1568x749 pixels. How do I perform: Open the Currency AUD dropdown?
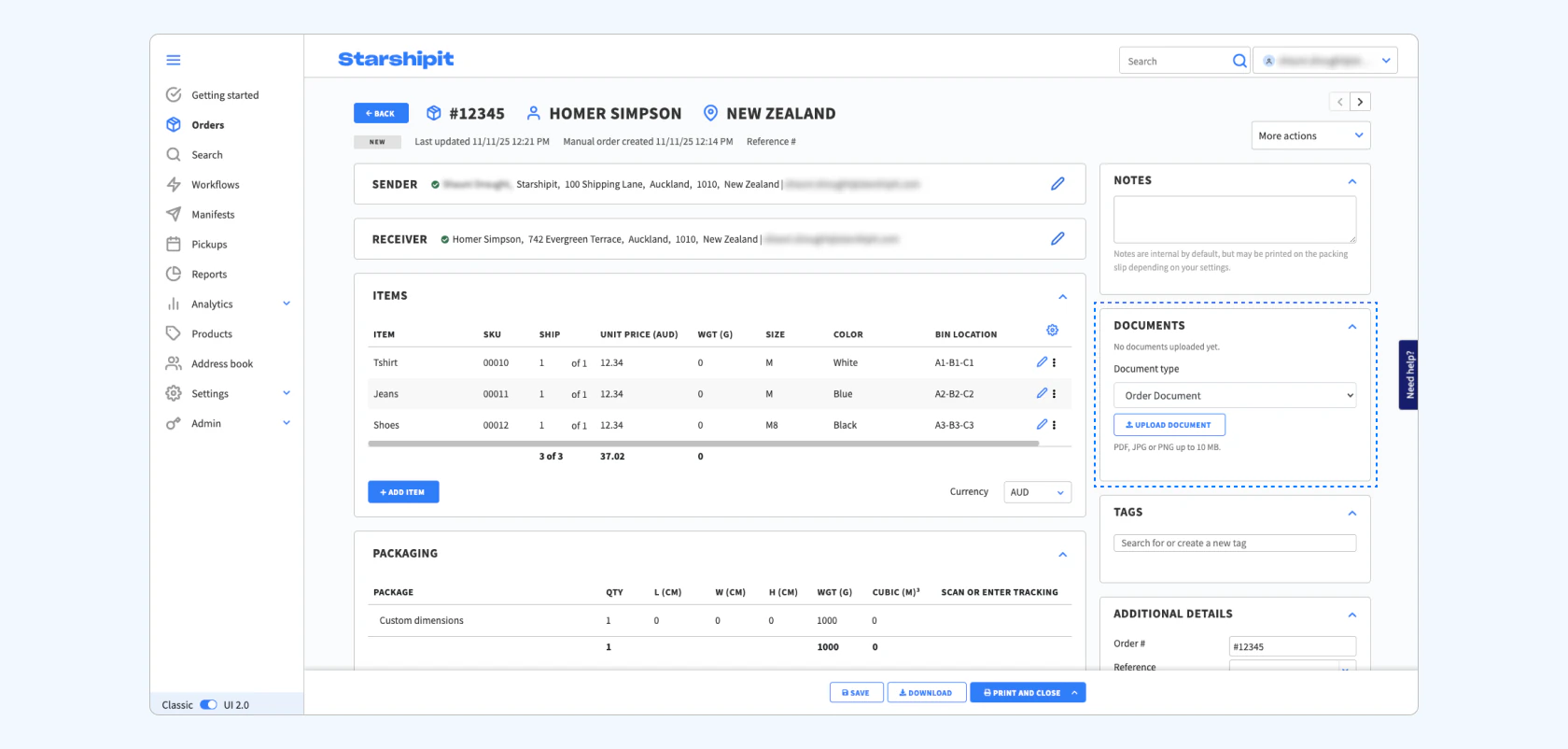tap(1036, 492)
